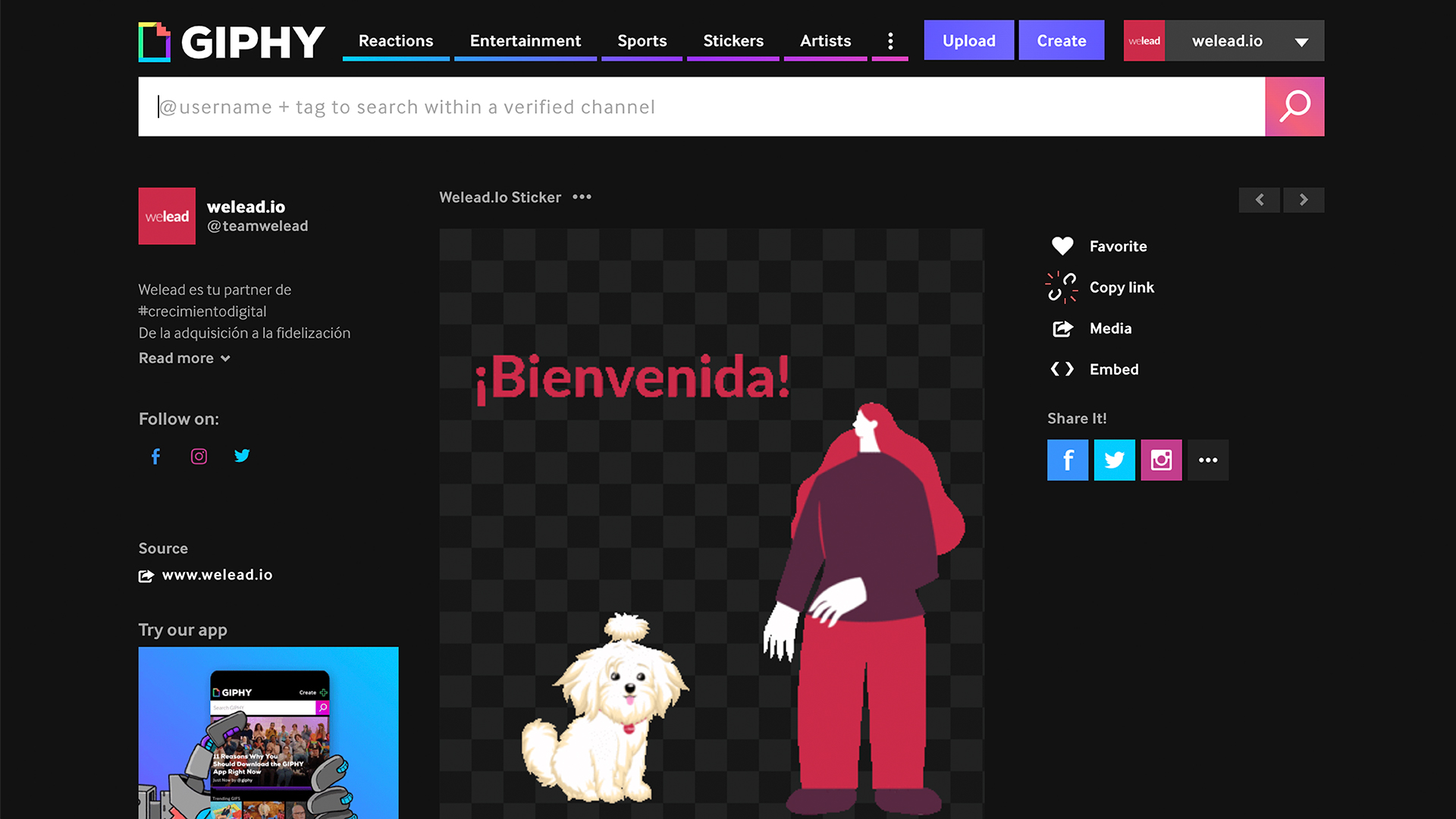Expand the Read more description
The image size is (1456, 819).
[x=184, y=358]
